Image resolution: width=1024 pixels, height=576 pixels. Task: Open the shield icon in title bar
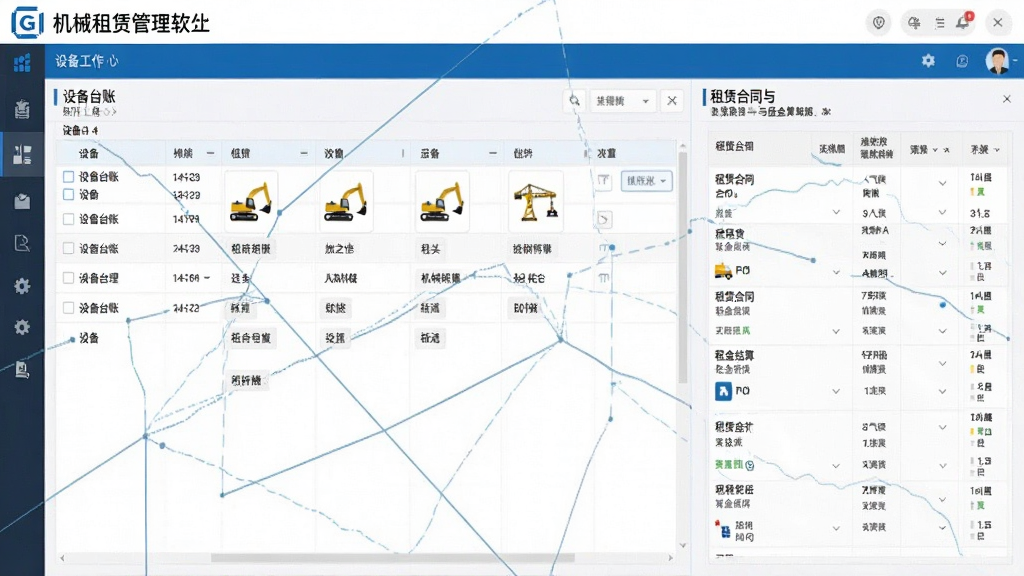point(878,24)
